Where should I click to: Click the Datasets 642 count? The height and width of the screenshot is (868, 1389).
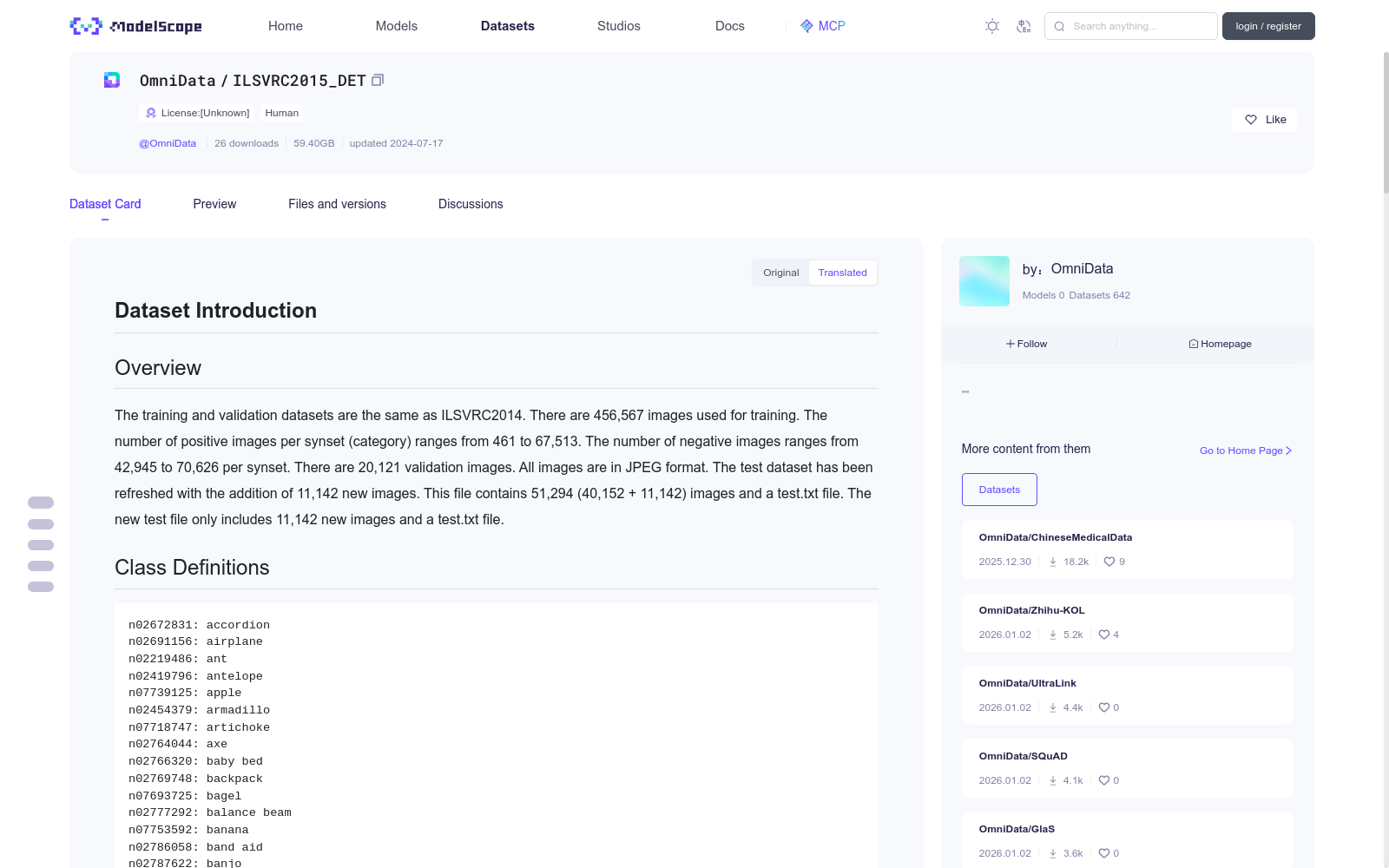pyautogui.click(x=1100, y=295)
